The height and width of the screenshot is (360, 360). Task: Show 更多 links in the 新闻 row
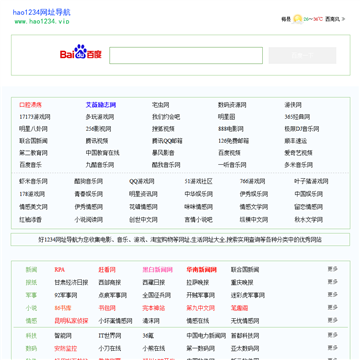333,269
